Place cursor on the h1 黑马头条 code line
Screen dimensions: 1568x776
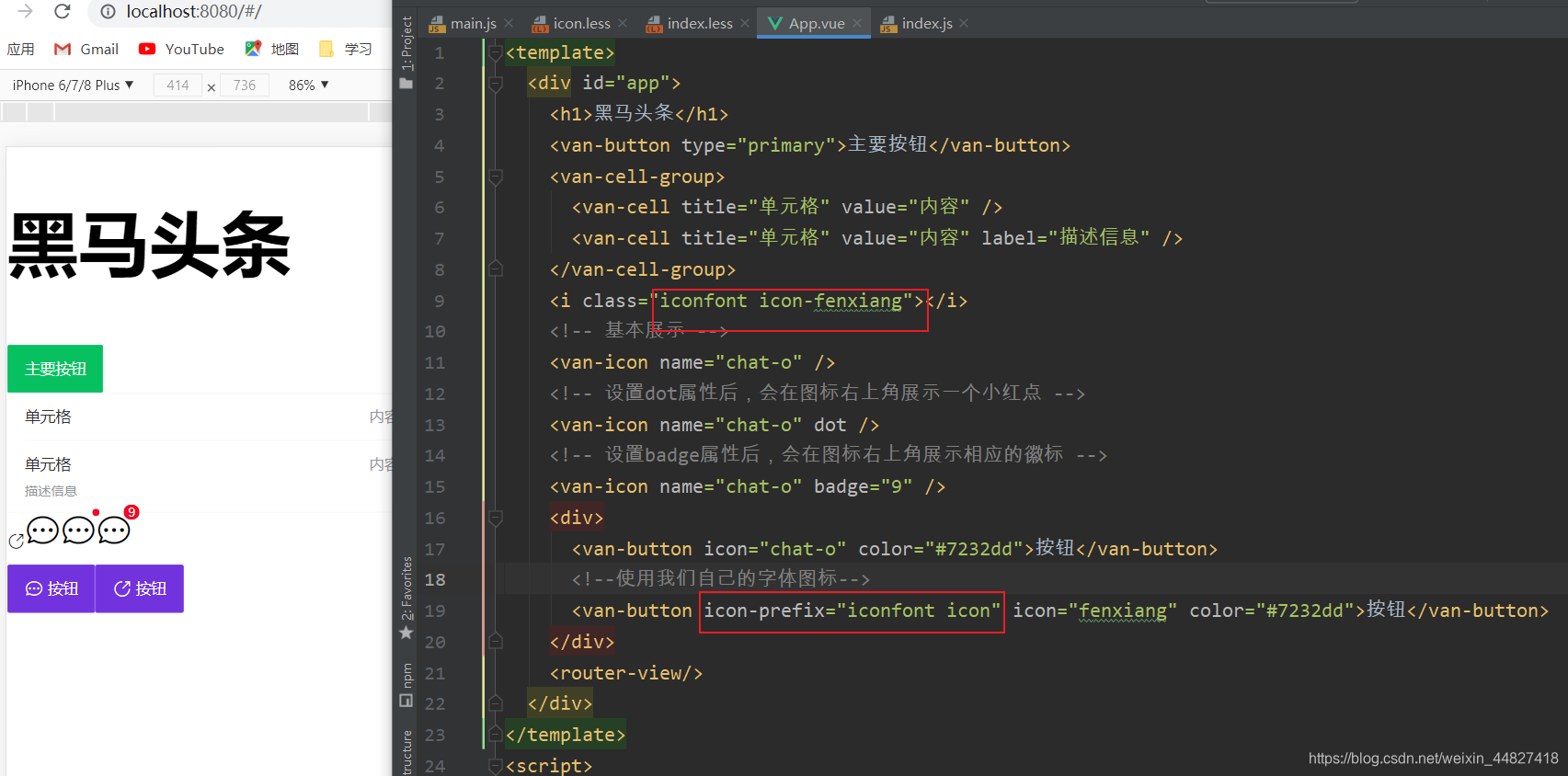click(x=639, y=114)
